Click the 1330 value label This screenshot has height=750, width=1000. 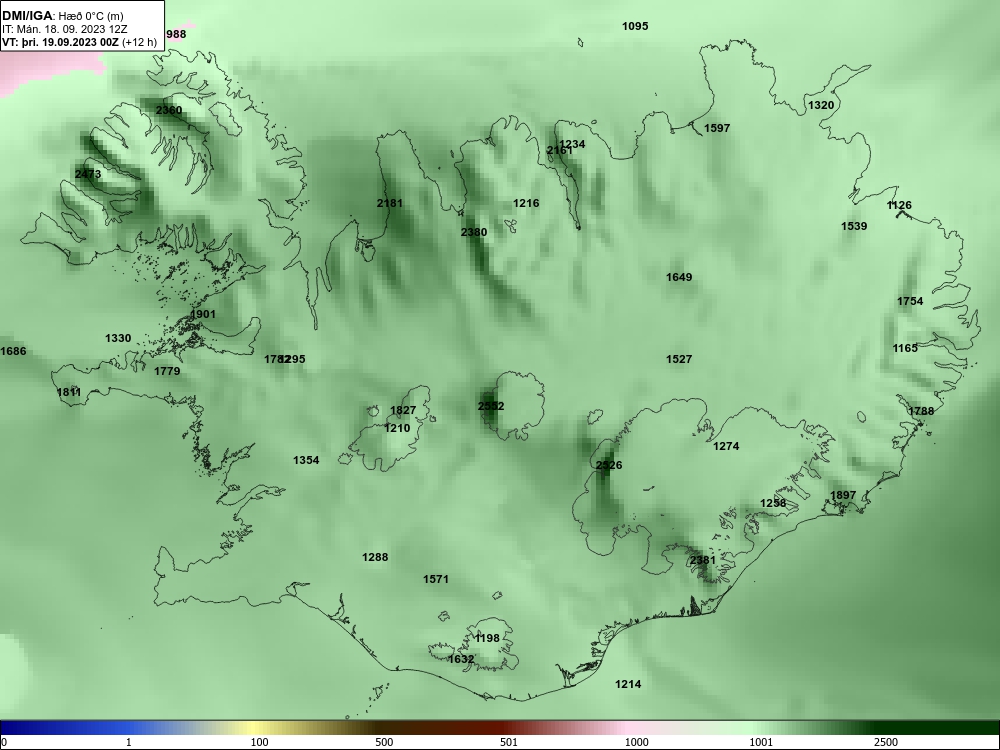118,338
